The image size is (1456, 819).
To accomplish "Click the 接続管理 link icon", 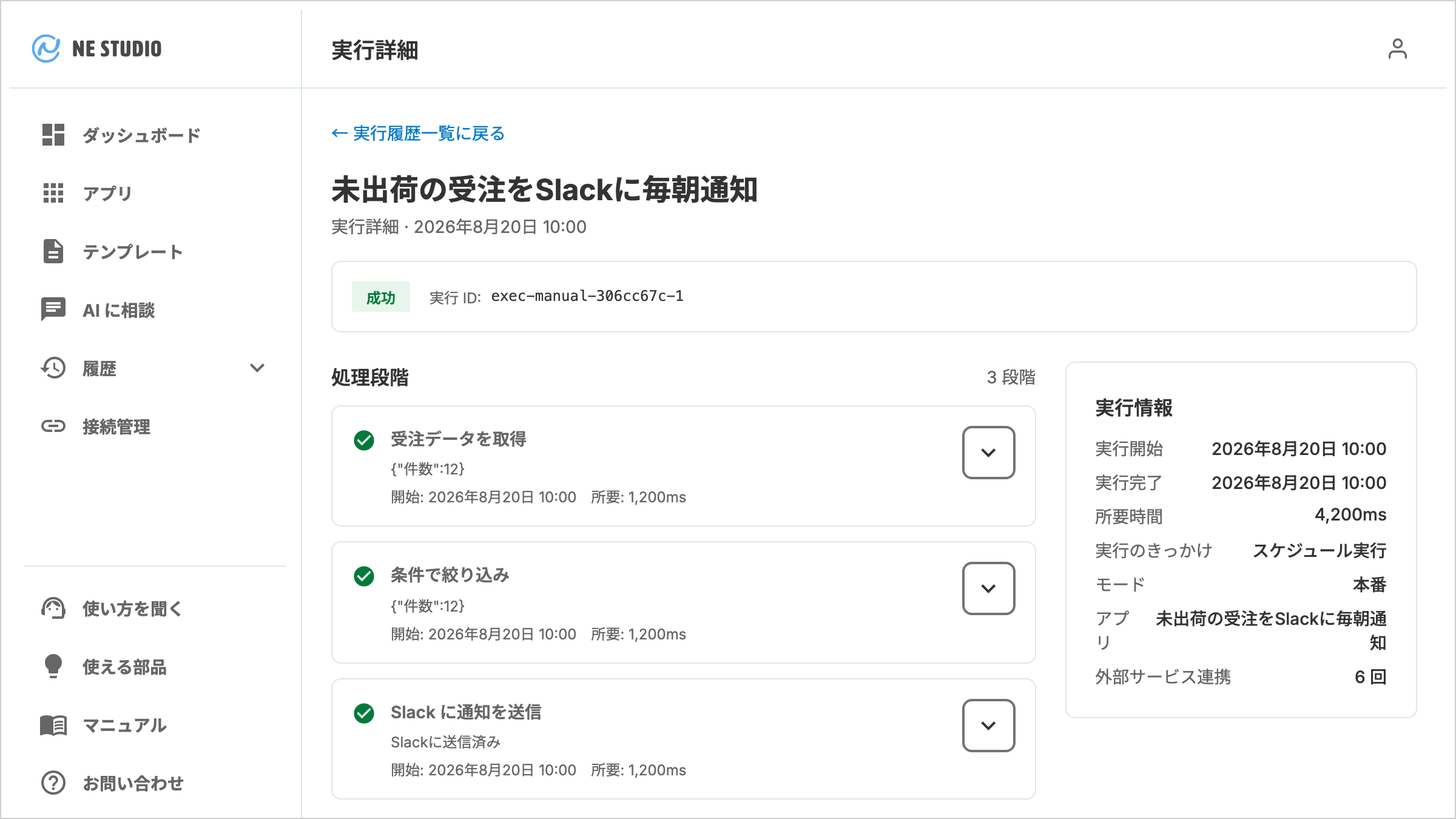I will point(53,426).
